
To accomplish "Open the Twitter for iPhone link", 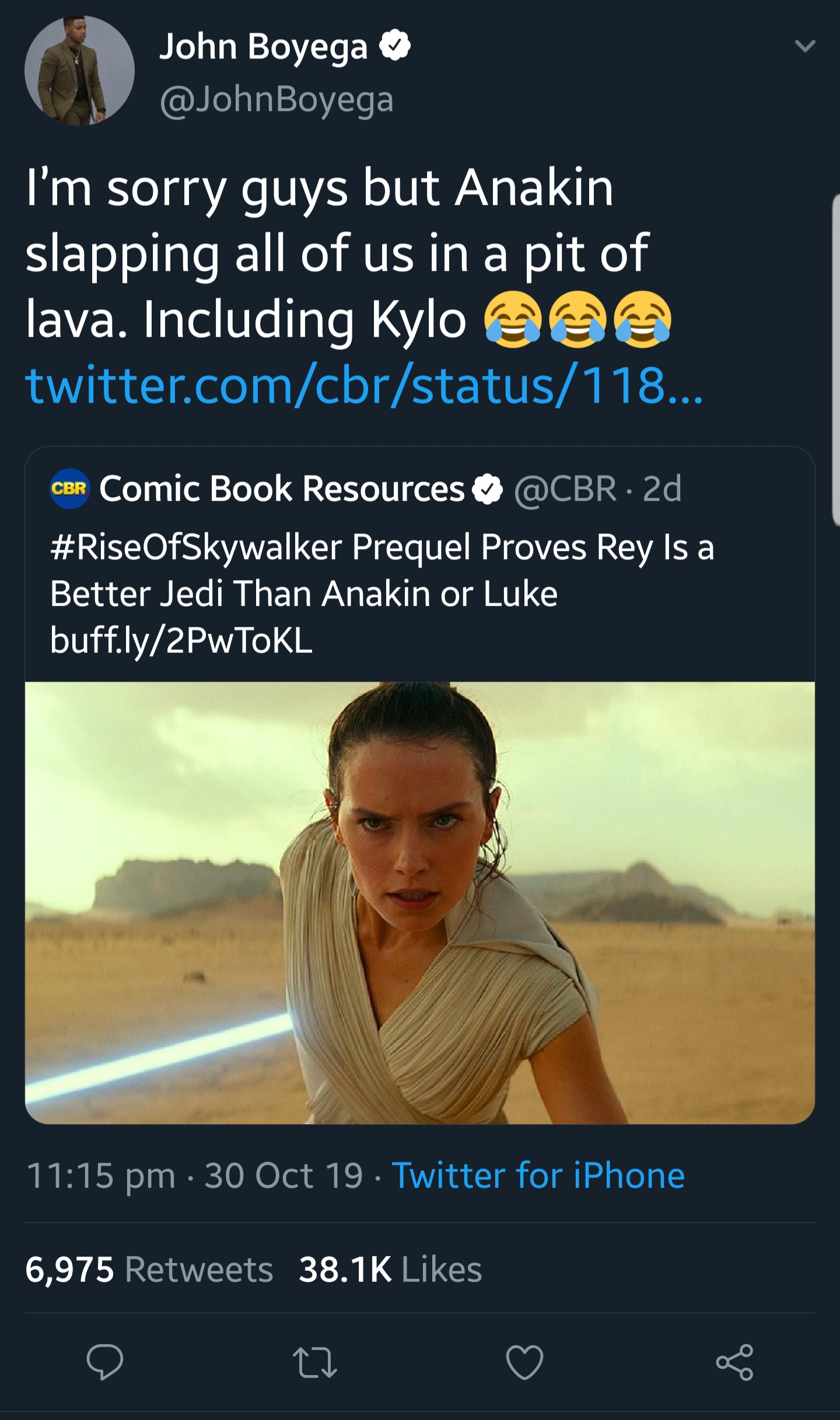I will [538, 1175].
